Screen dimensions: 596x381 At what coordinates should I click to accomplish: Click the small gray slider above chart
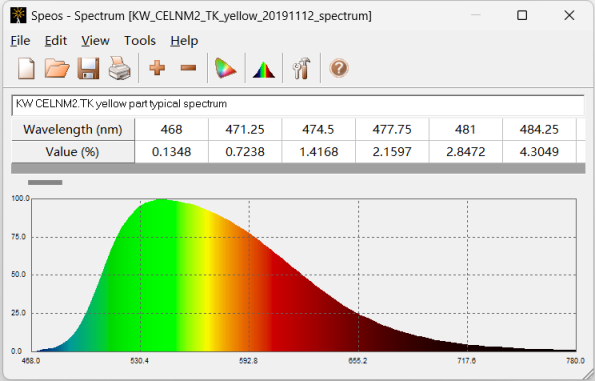tap(45, 183)
